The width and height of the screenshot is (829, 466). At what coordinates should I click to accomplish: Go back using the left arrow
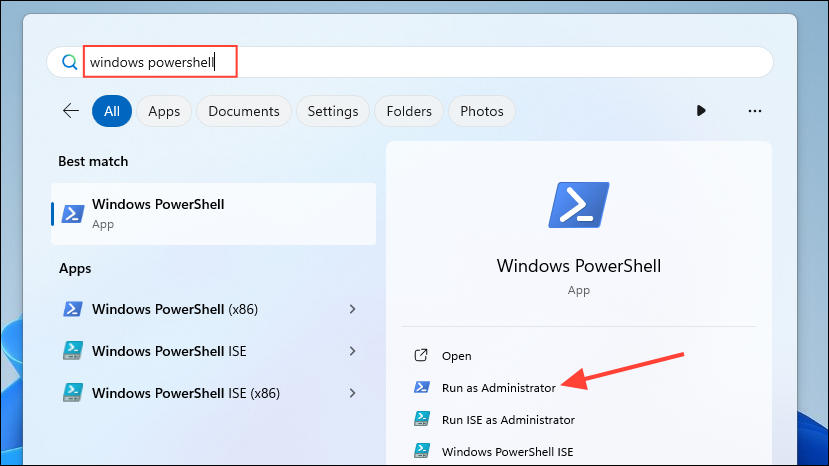pyautogui.click(x=71, y=111)
